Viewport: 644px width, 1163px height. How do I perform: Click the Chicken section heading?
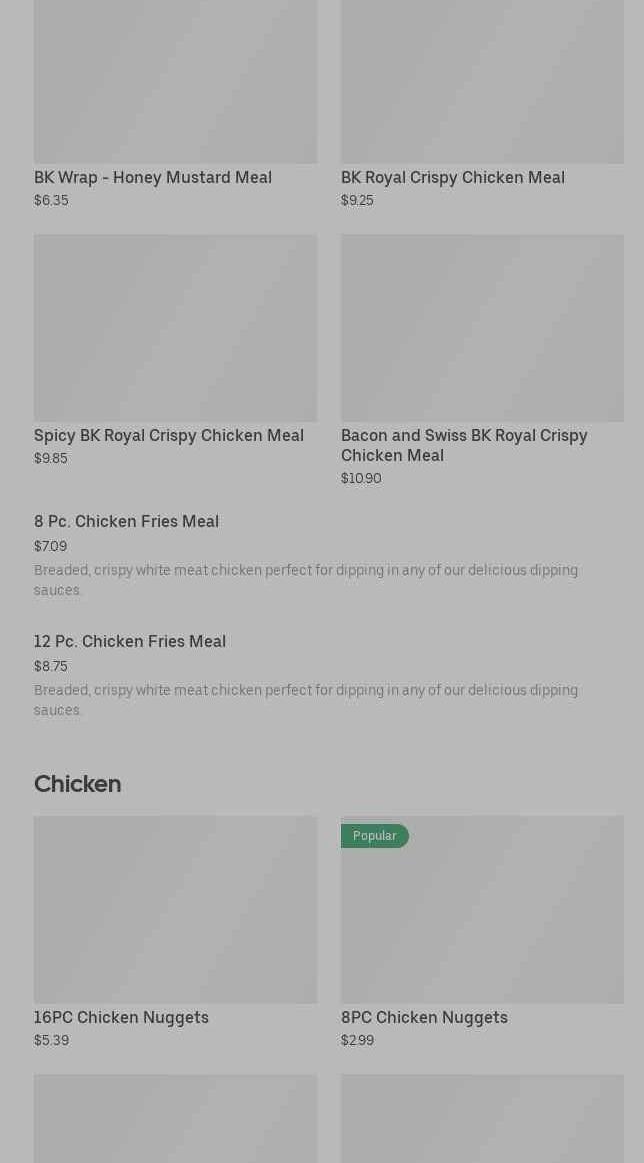[77, 784]
